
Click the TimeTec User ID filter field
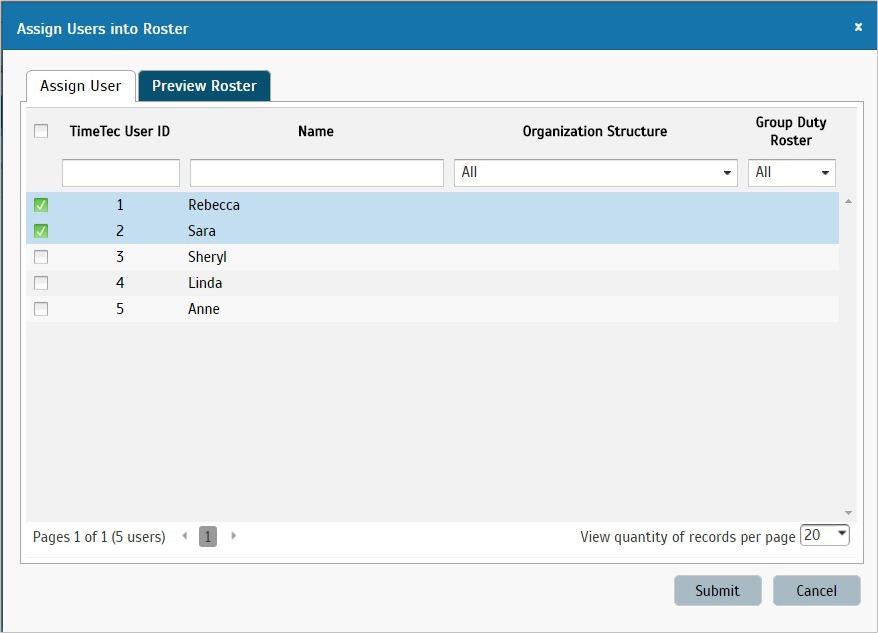(x=121, y=173)
